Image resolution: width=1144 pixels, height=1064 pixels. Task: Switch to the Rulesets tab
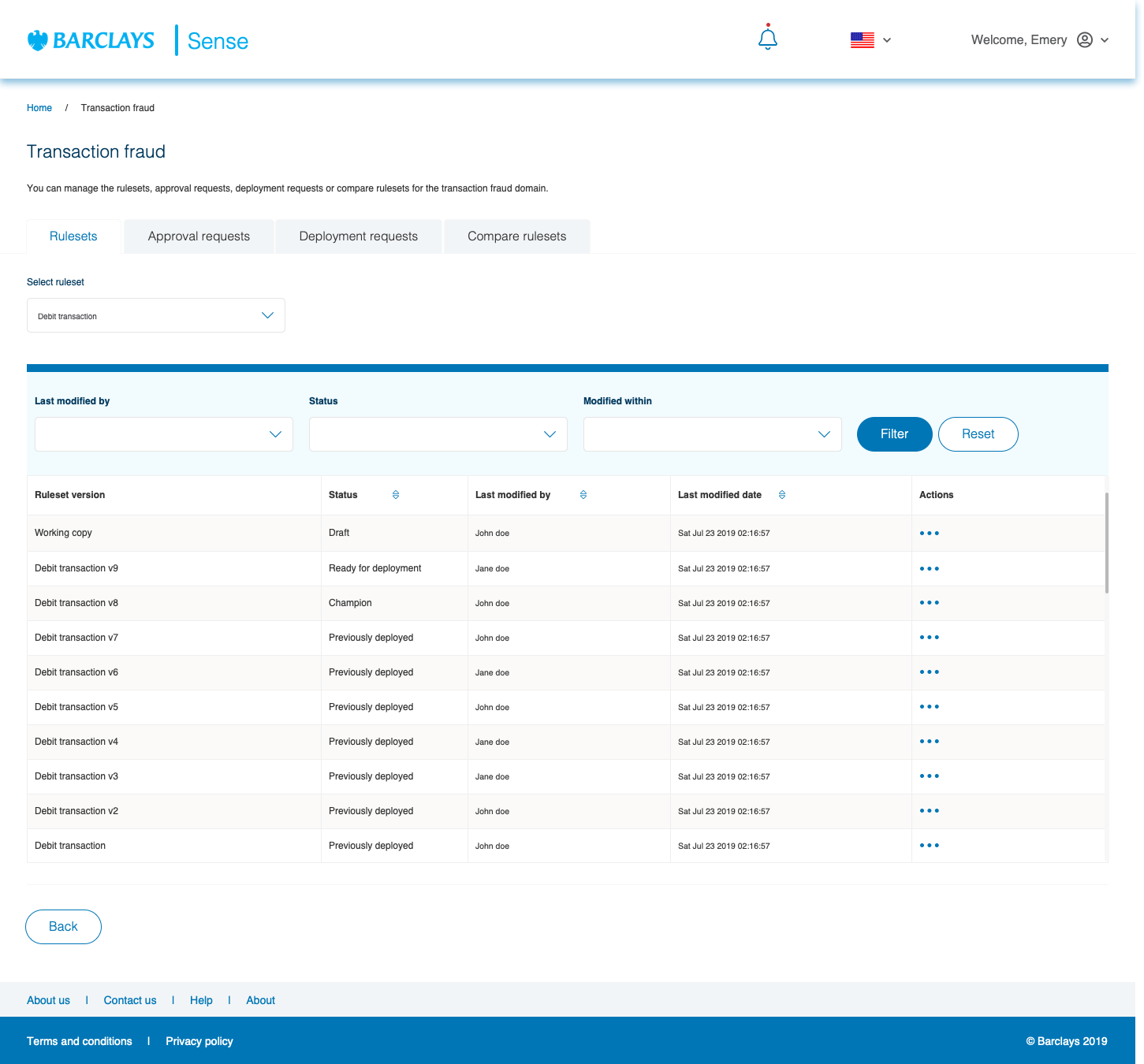point(73,236)
